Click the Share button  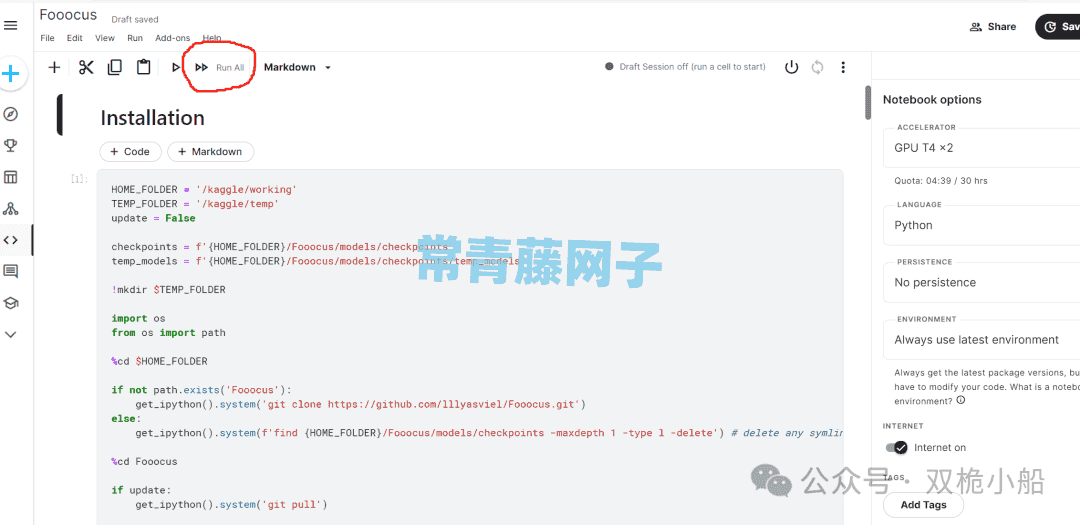point(993,26)
